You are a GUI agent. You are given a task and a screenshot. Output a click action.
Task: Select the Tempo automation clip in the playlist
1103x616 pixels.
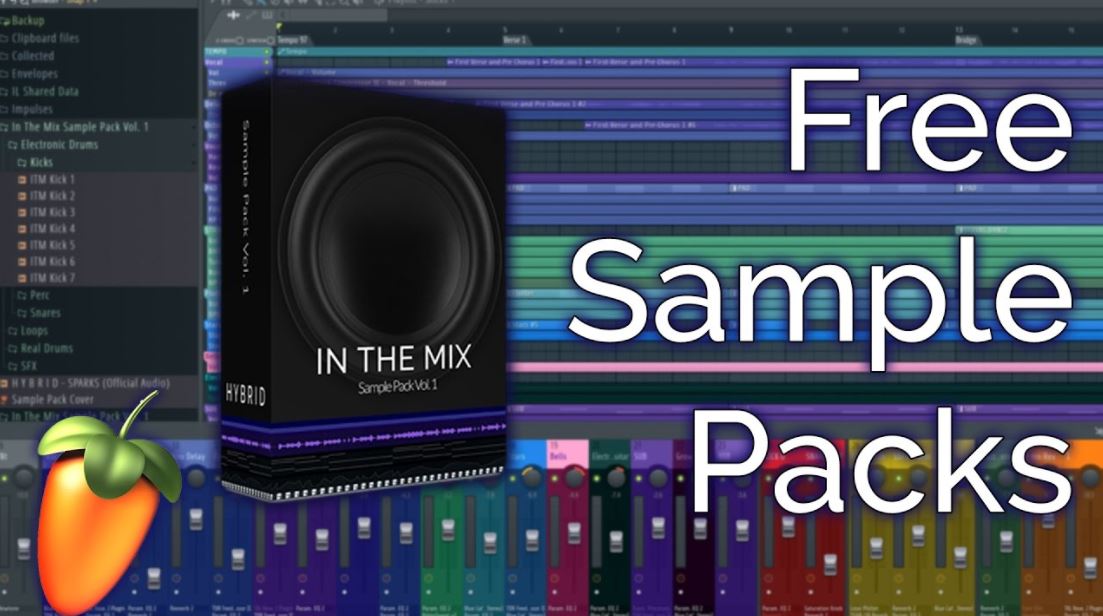[x=690, y=52]
